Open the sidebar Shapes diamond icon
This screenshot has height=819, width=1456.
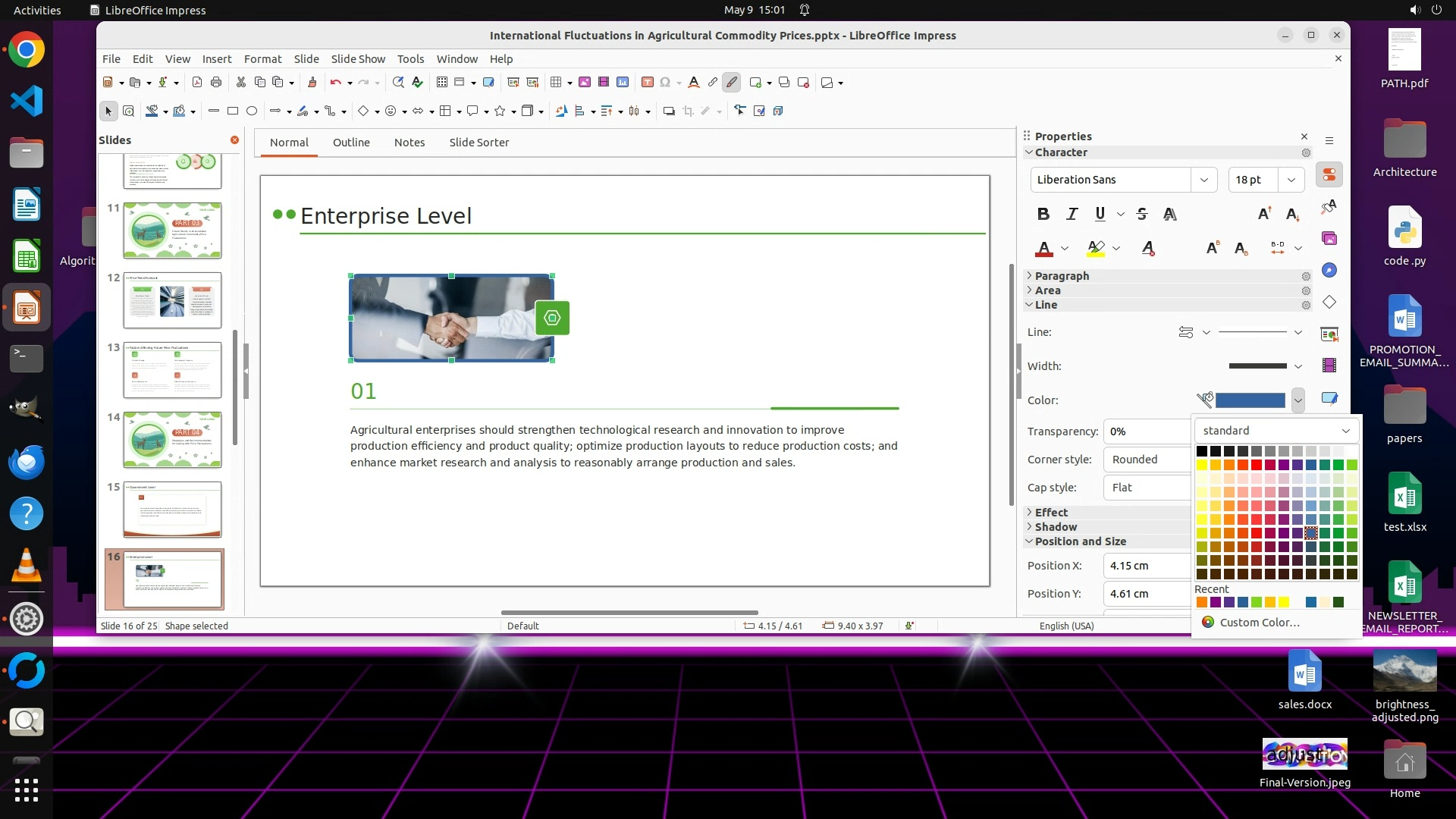point(1329,302)
